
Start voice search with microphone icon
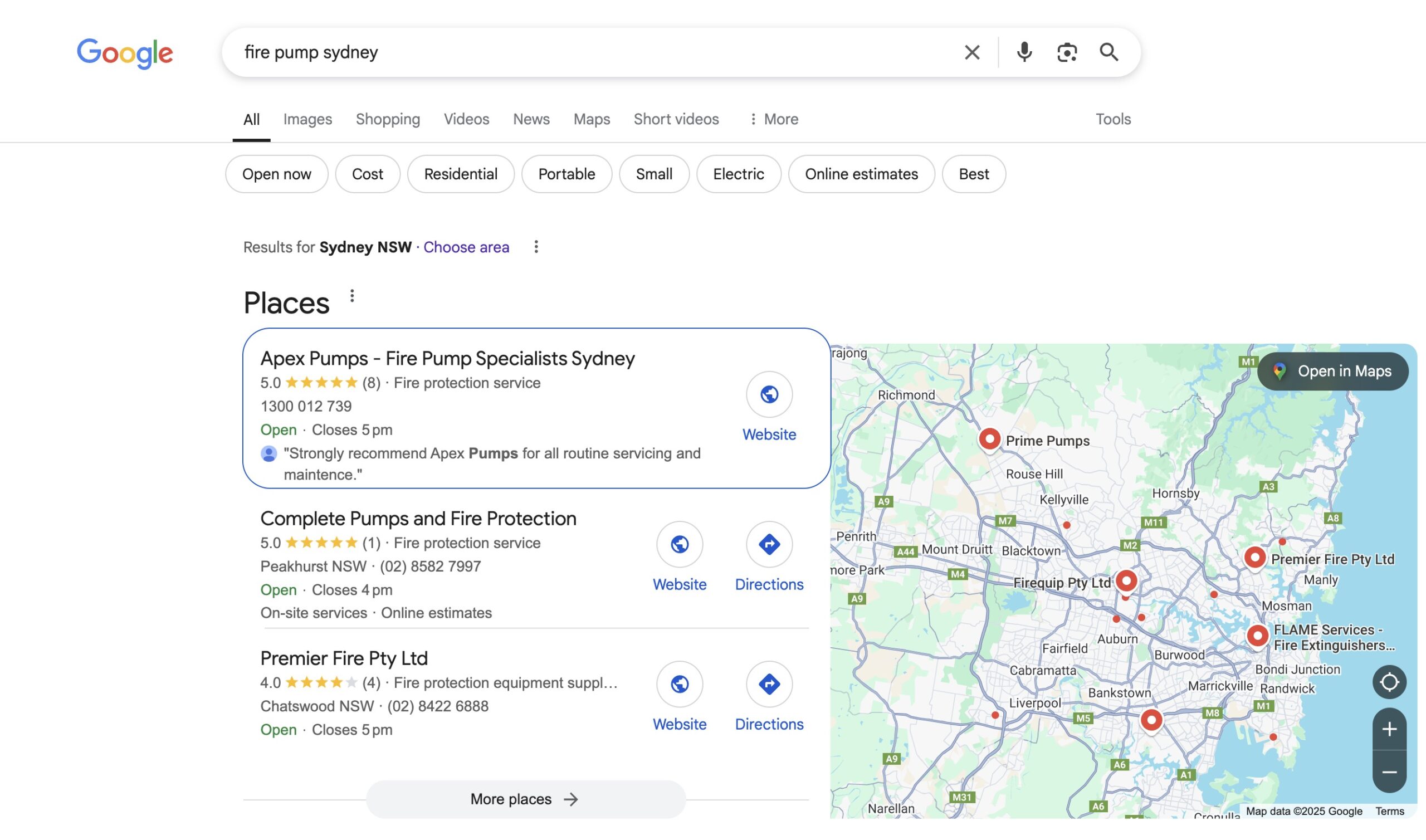tap(1024, 52)
